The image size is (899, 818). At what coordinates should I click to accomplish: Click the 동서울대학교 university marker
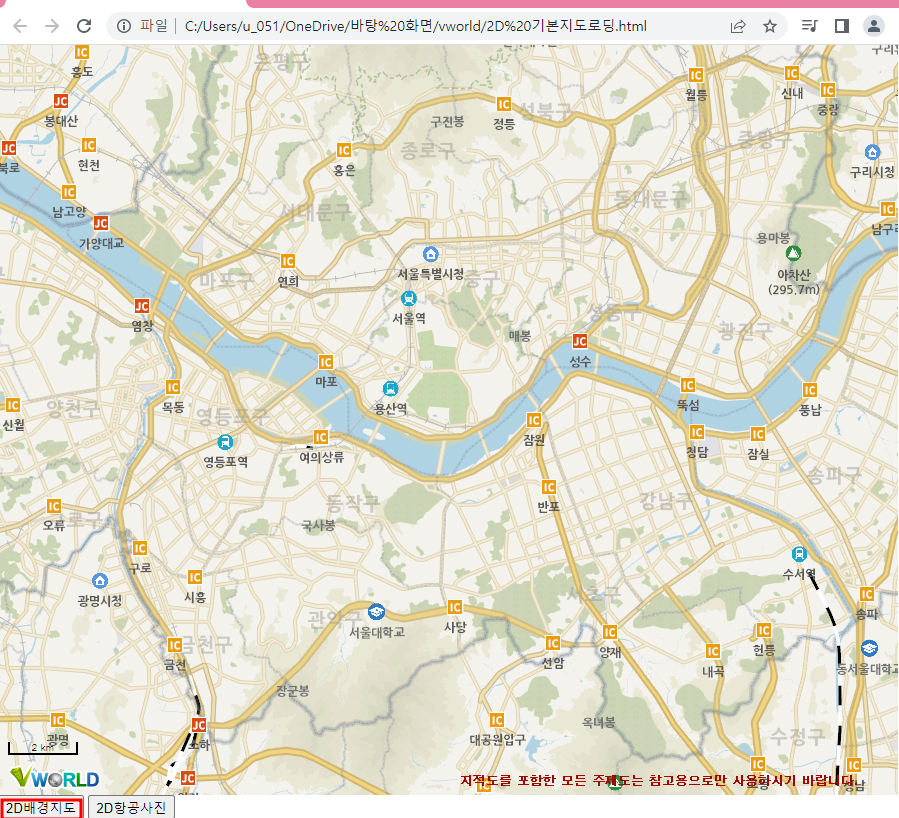pyautogui.click(x=870, y=648)
